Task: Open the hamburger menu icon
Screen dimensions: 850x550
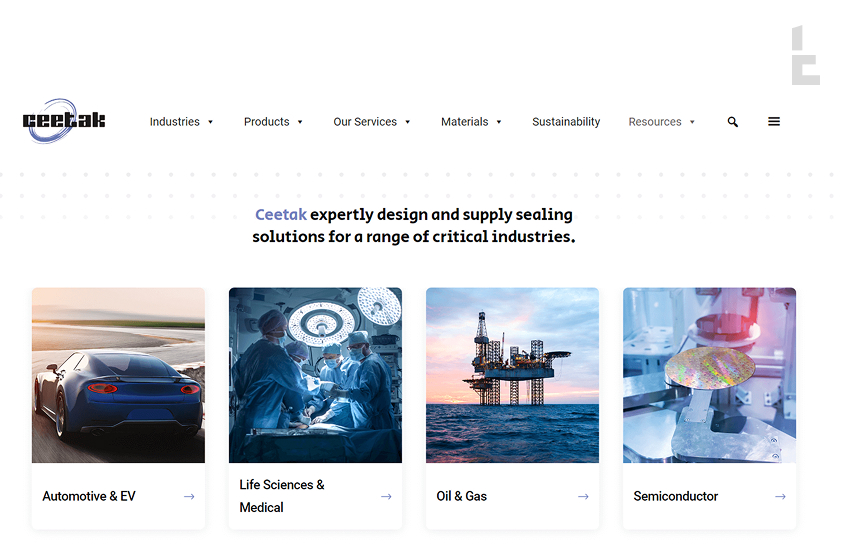Action: [x=774, y=122]
